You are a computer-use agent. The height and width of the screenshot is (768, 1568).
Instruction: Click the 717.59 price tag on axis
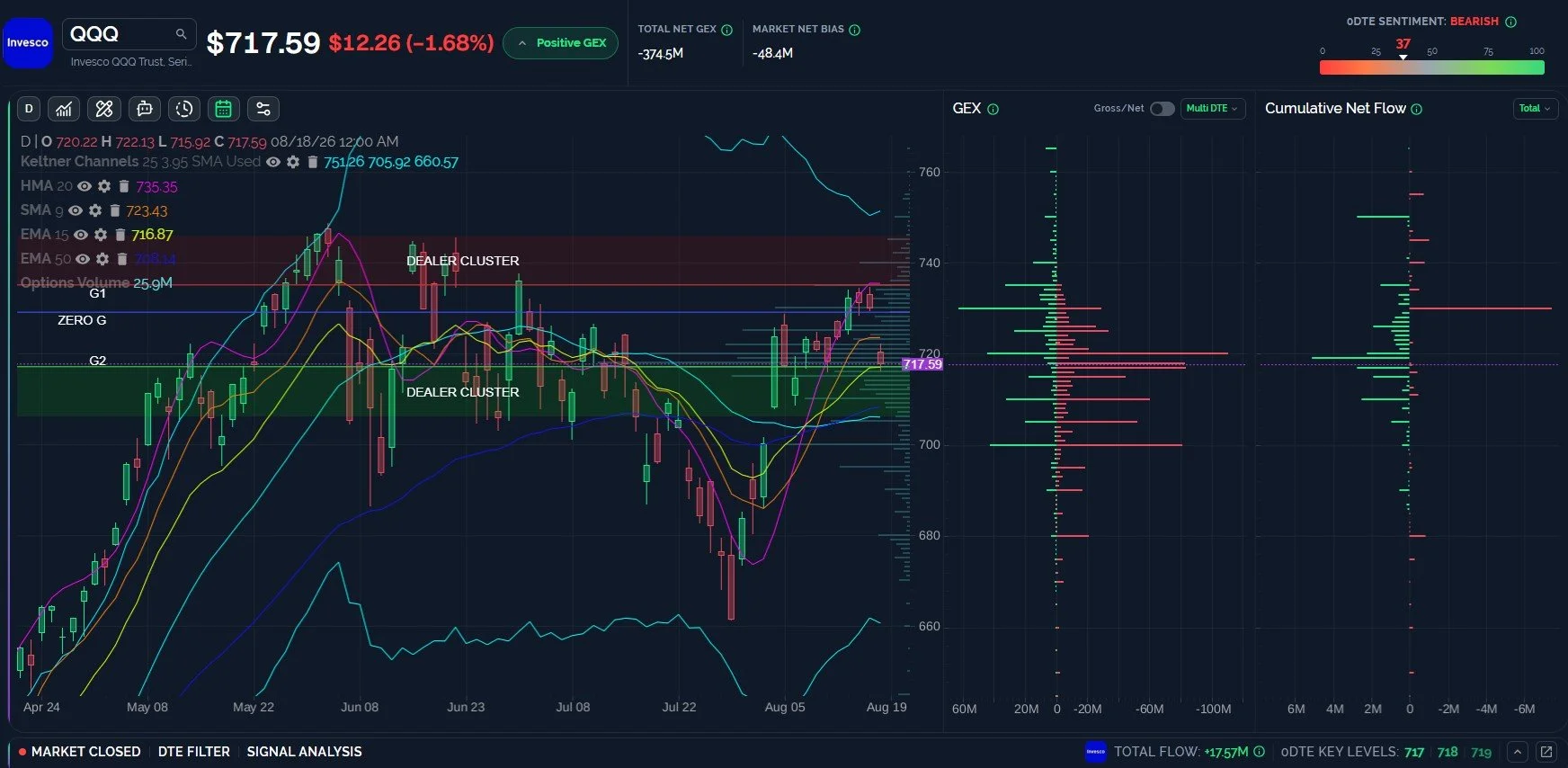tap(922, 364)
